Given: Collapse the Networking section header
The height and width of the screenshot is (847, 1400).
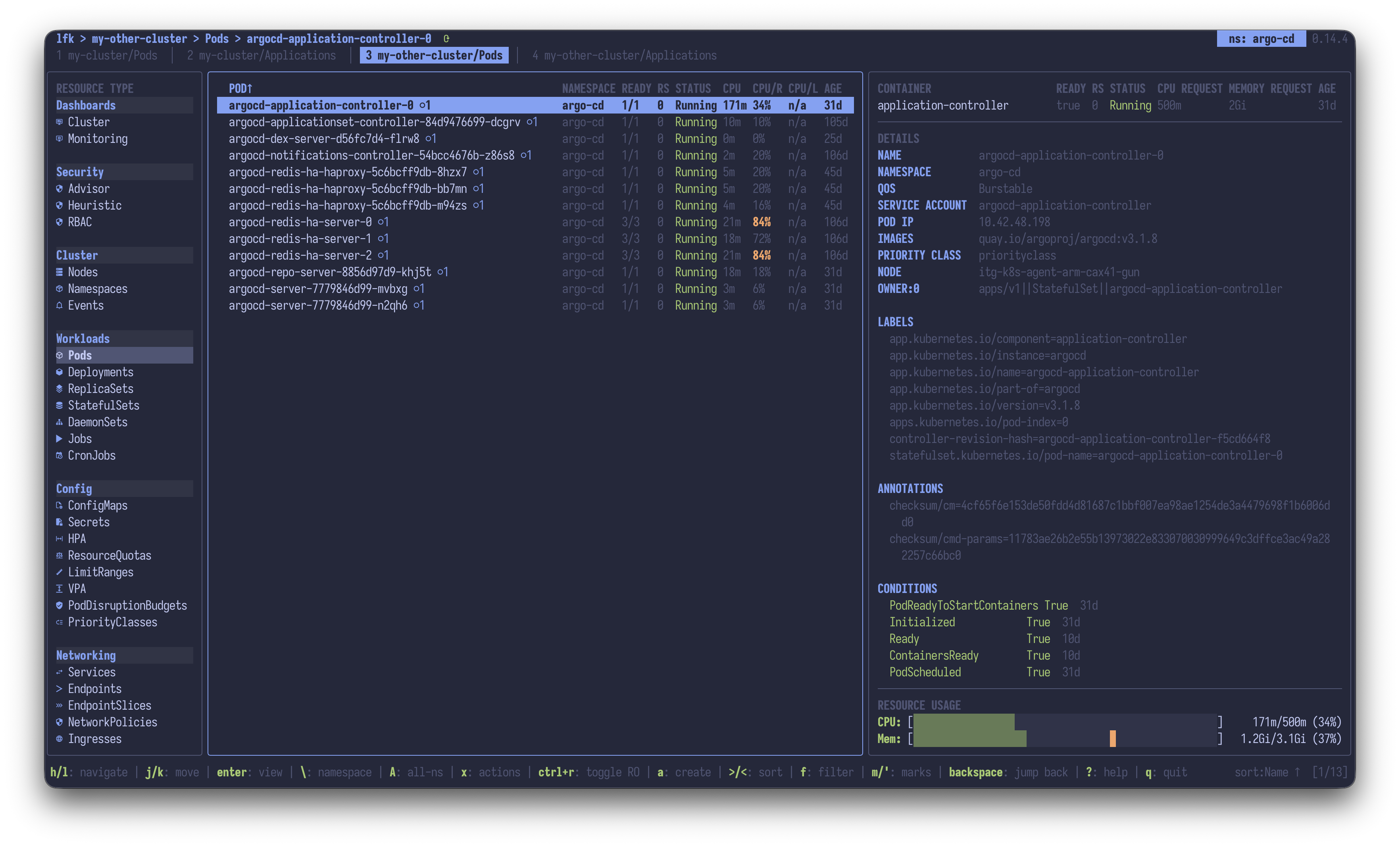Looking at the screenshot, I should point(125,655).
